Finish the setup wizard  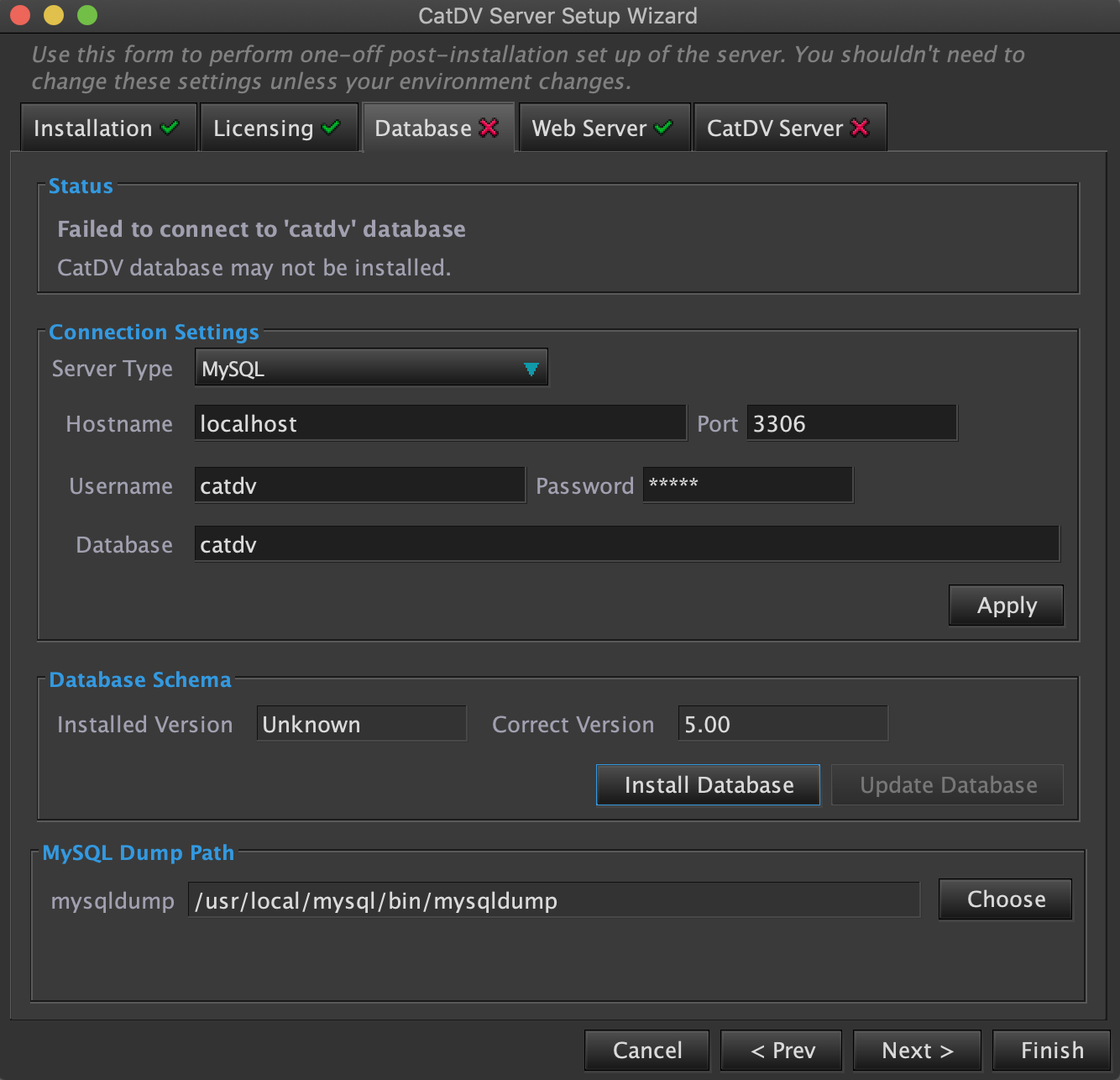[1051, 1051]
